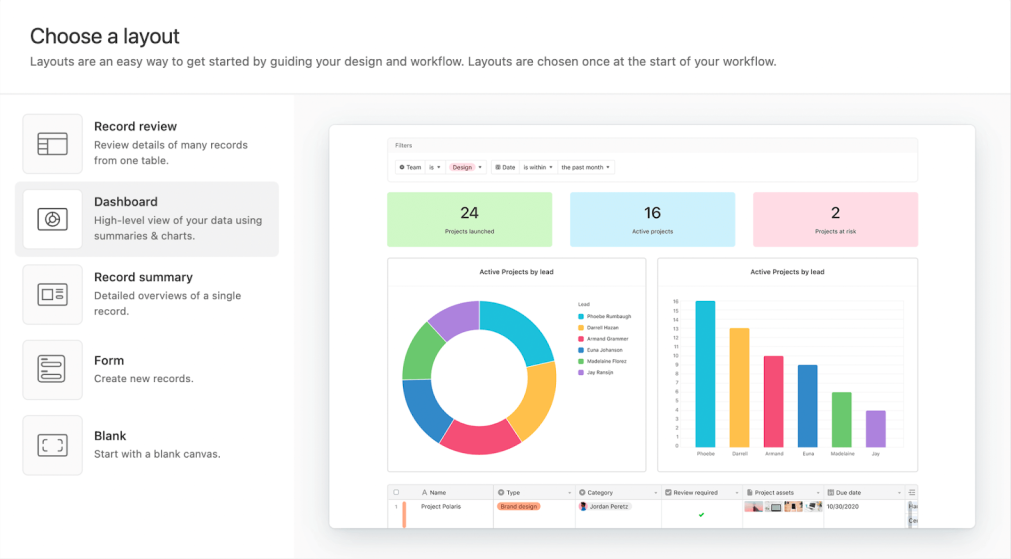Viewport: 1011px width, 559px height.
Task: Click the Dashboard chart icon
Action: pyautogui.click(x=52, y=219)
